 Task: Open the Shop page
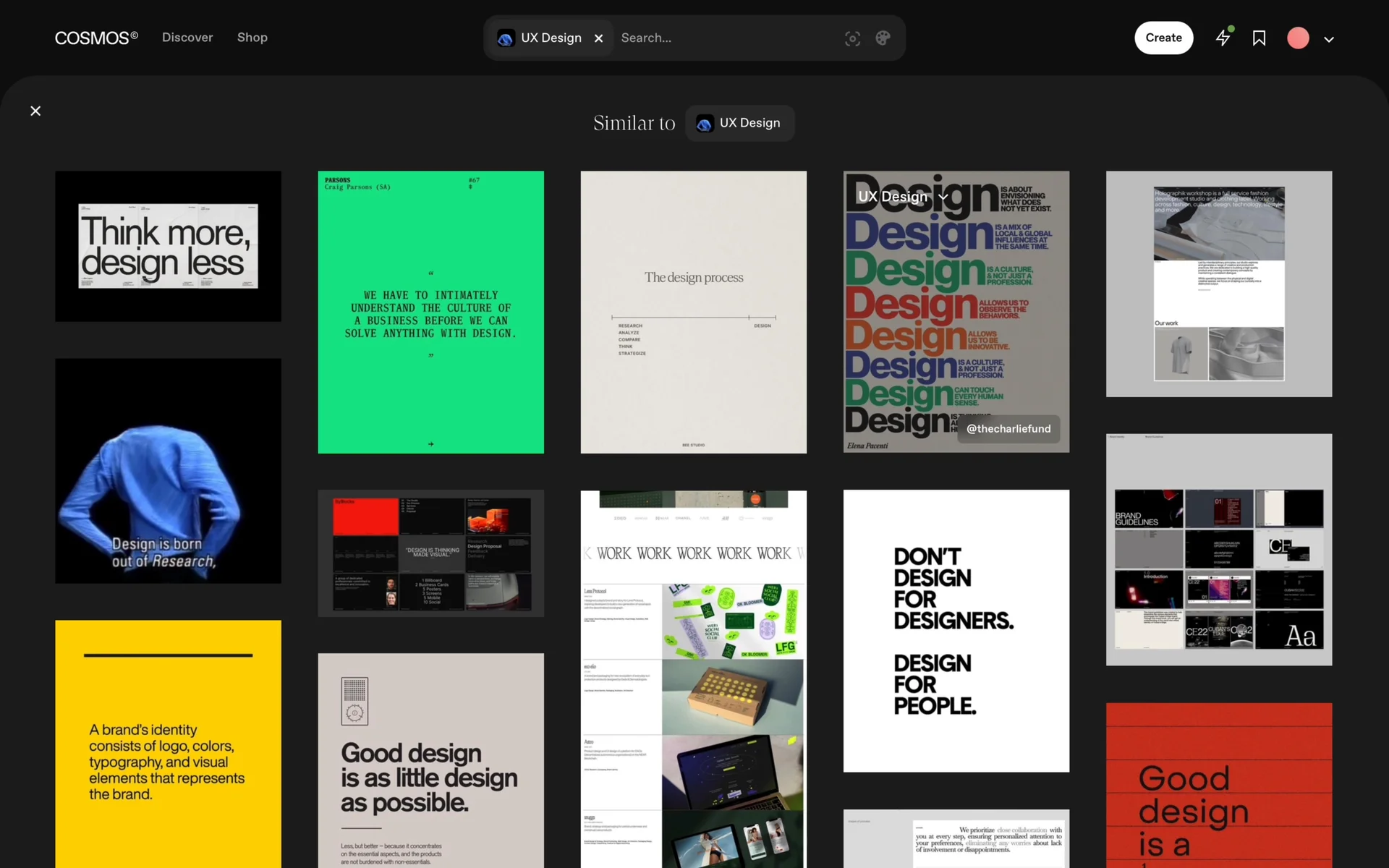(x=252, y=38)
